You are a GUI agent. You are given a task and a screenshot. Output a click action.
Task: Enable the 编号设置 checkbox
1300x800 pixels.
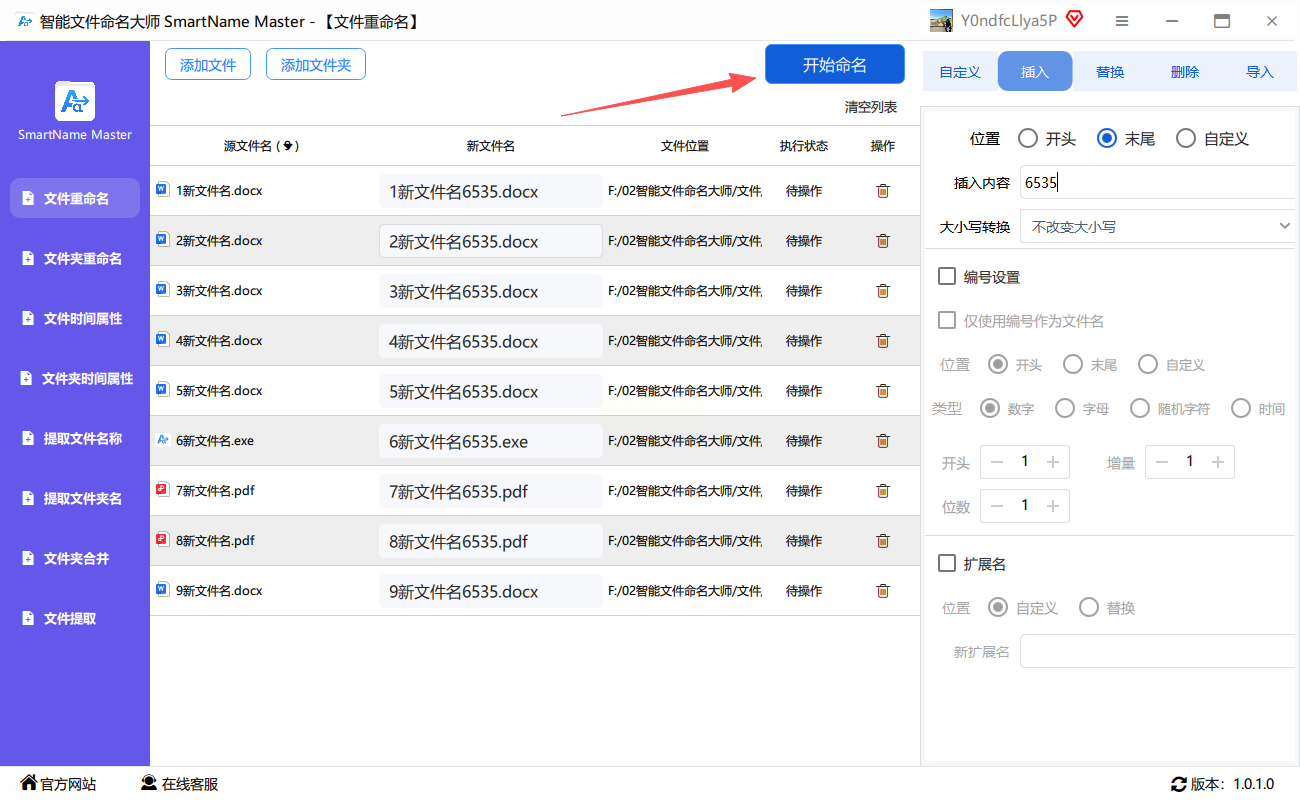947,277
